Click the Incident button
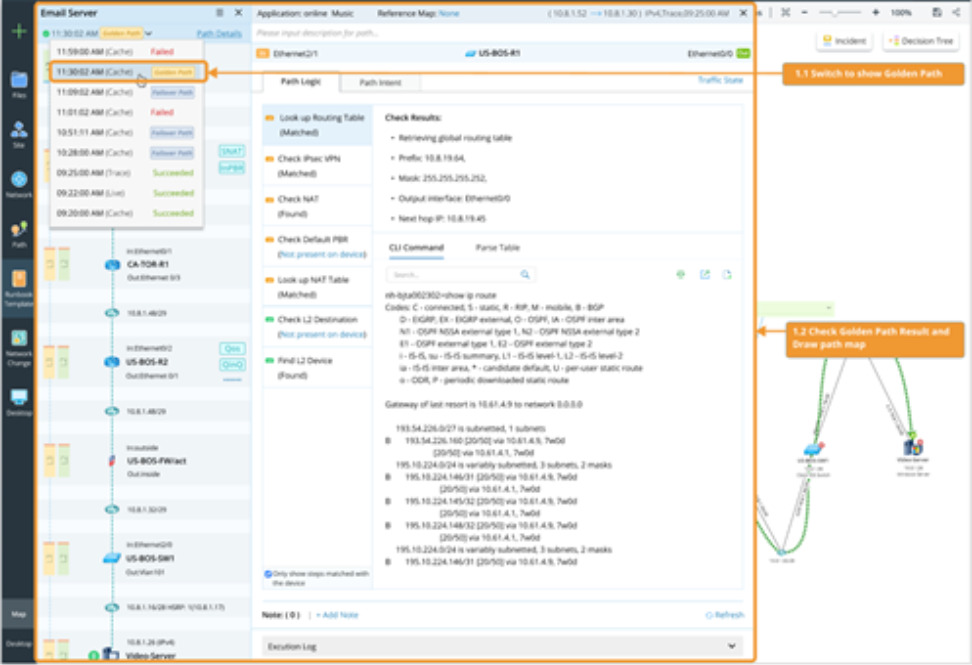The height and width of the screenshot is (665, 972). click(845, 41)
